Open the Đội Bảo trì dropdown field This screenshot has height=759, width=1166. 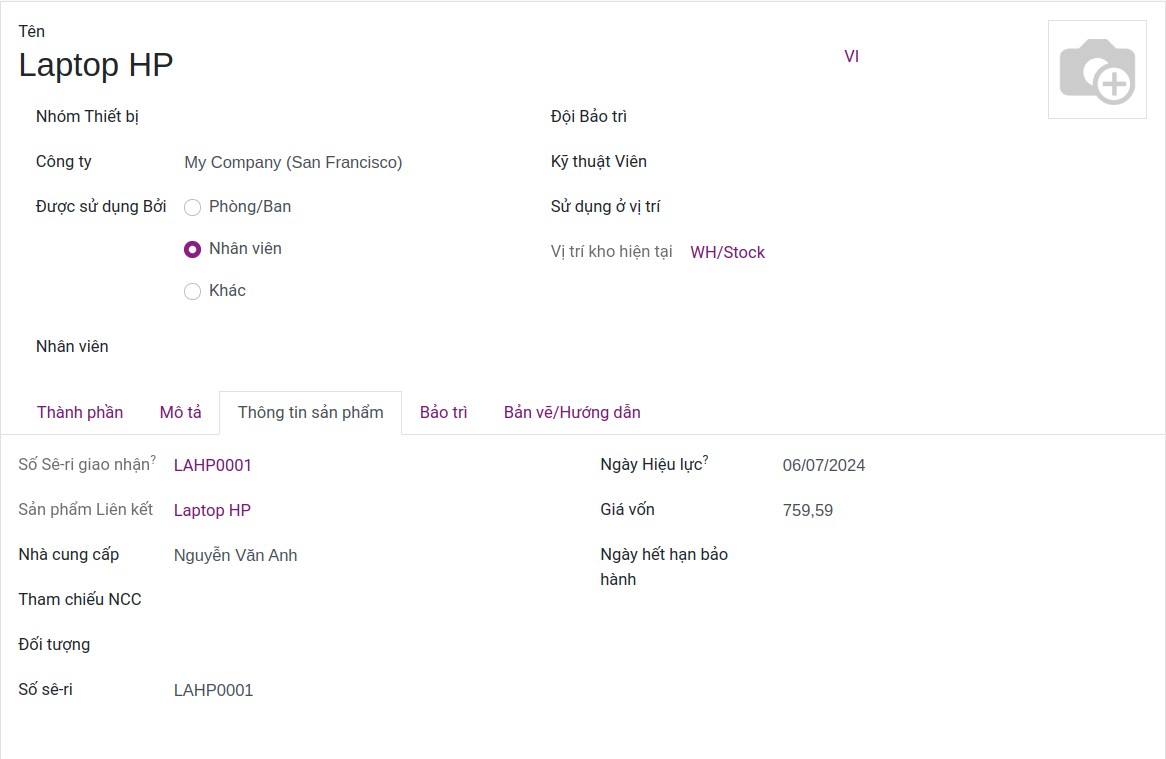[x=855, y=117]
